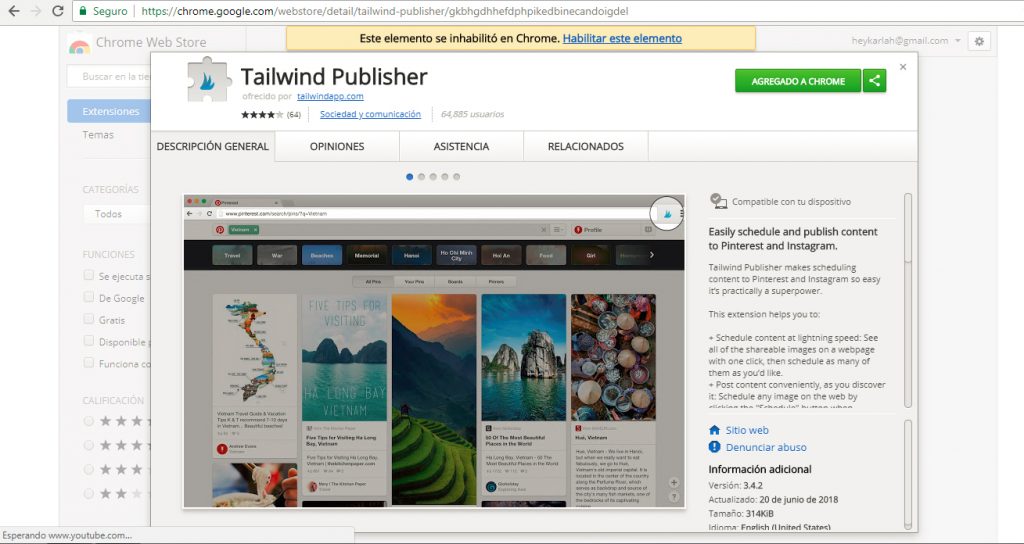Click the Tailwind Publisher puzzle piece icon

click(209, 80)
